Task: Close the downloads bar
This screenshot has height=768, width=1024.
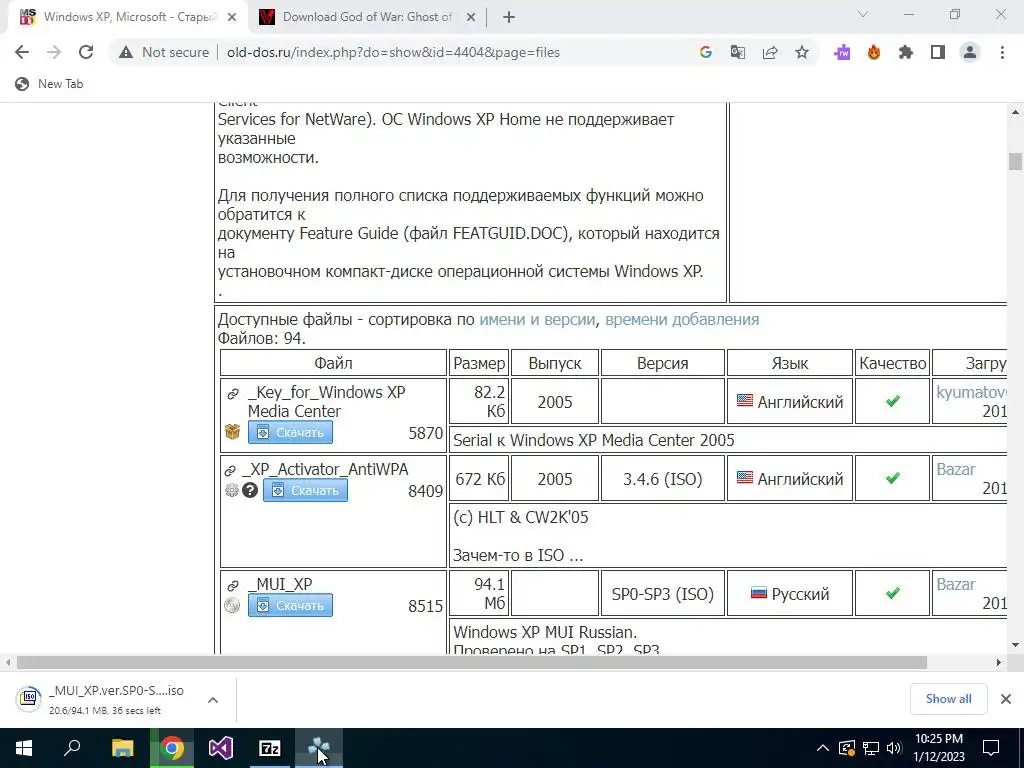Action: tap(1006, 699)
